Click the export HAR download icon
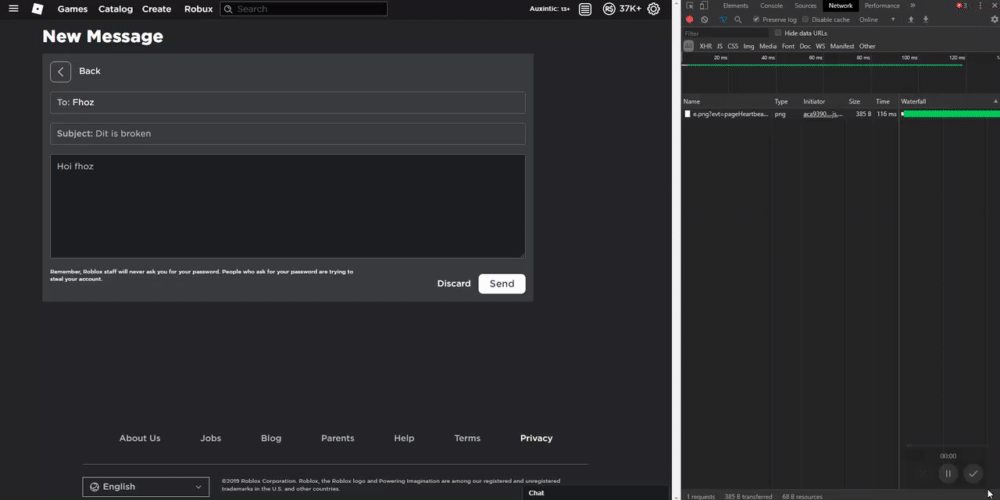Image resolution: width=1000 pixels, height=500 pixels. (x=925, y=20)
